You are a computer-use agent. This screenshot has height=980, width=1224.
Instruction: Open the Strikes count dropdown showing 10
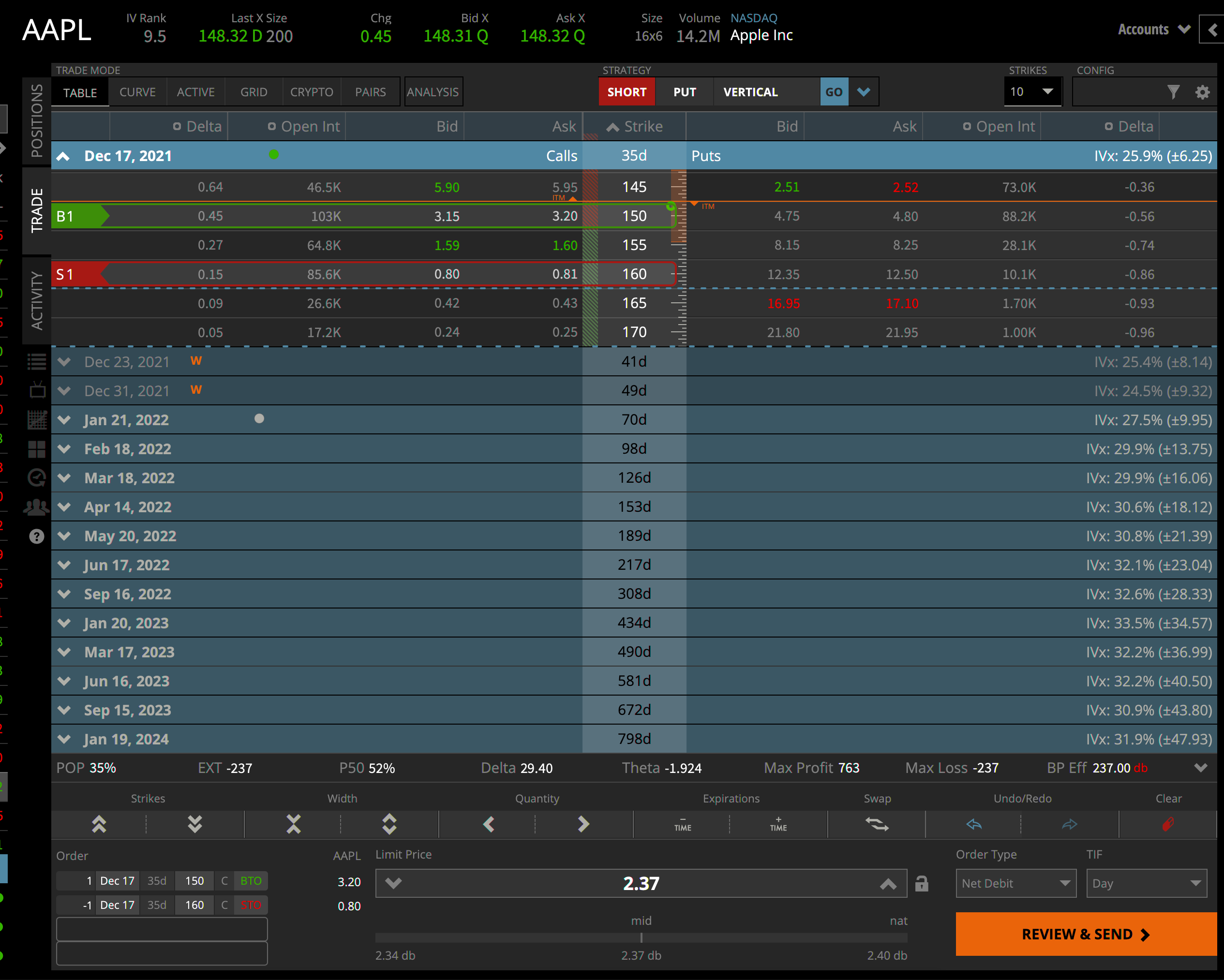(1032, 92)
